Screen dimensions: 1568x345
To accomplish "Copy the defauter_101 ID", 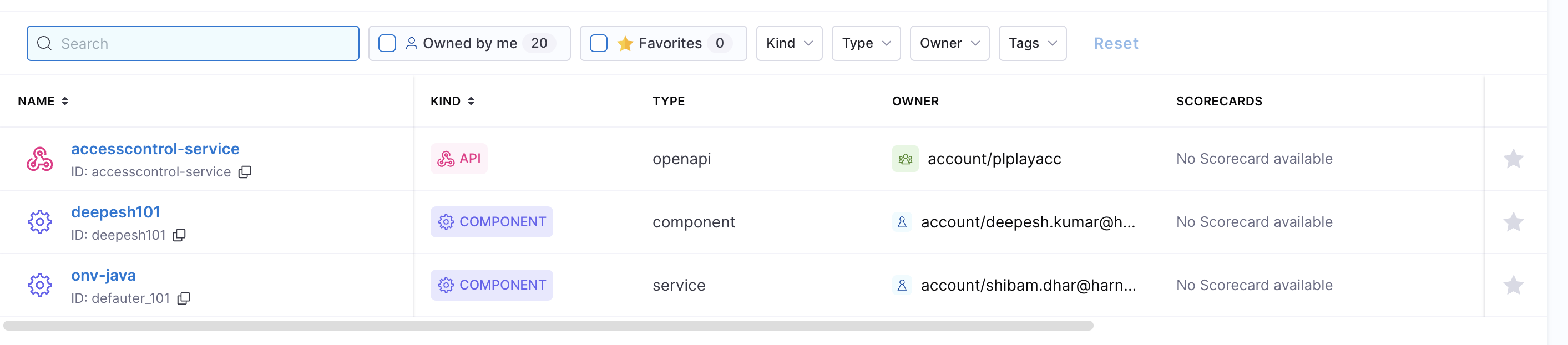I will coord(183,299).
